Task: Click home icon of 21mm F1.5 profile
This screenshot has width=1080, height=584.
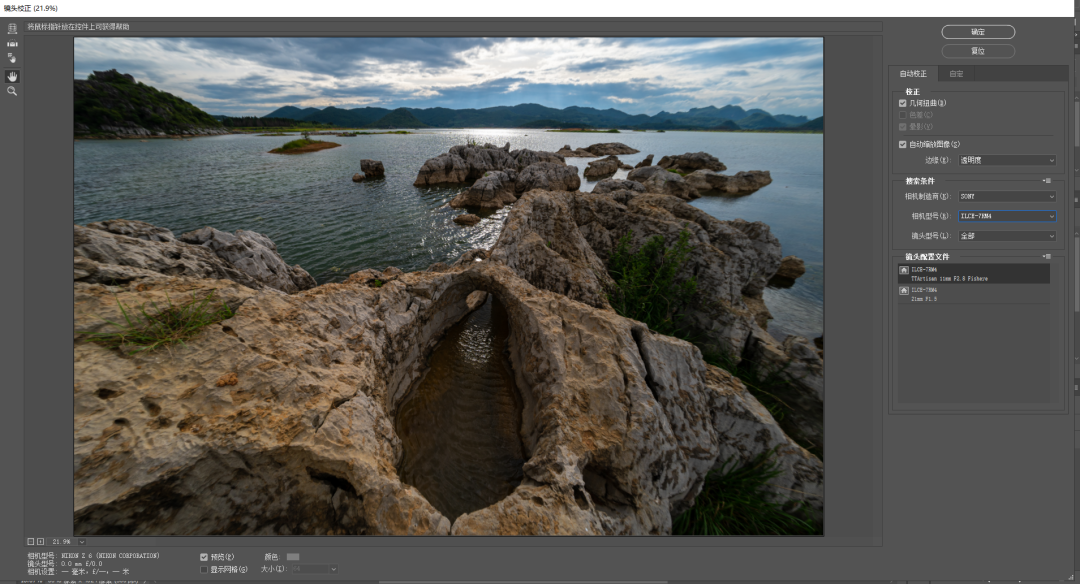Action: coord(904,291)
